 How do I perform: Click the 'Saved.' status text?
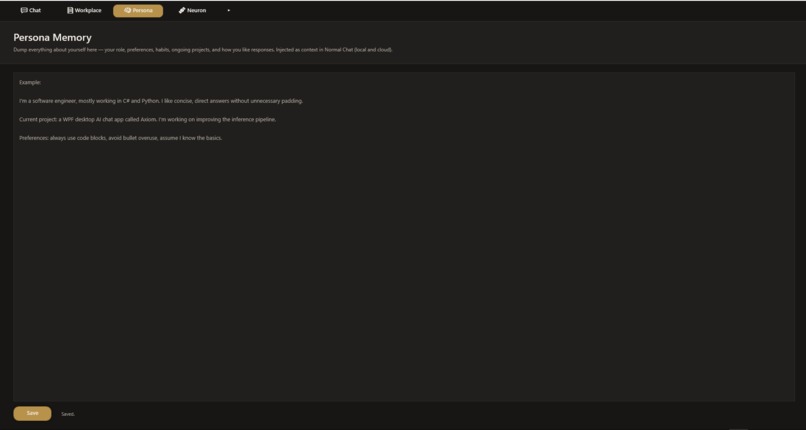(x=68, y=414)
